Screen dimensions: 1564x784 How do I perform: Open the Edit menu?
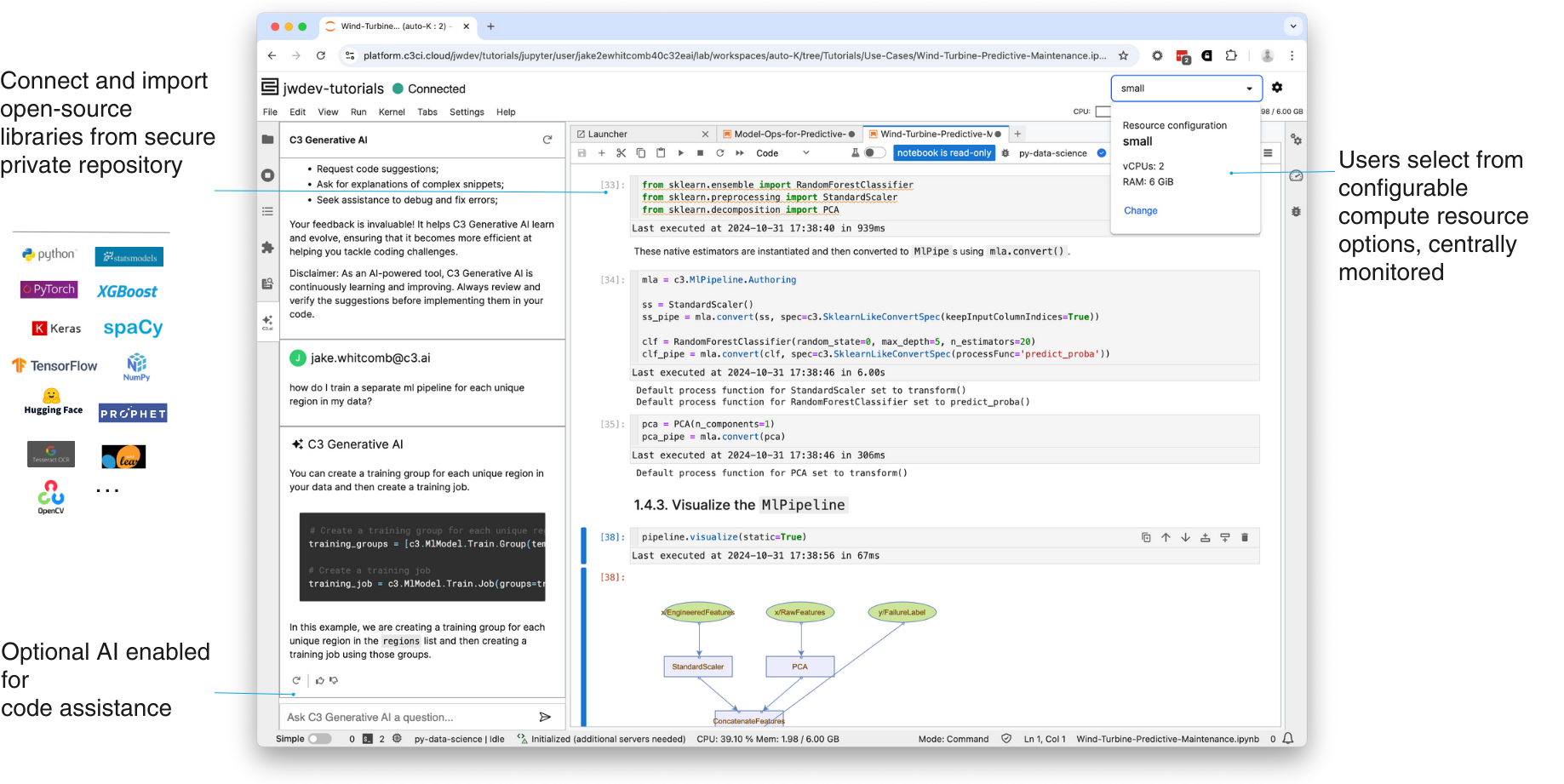click(x=297, y=112)
